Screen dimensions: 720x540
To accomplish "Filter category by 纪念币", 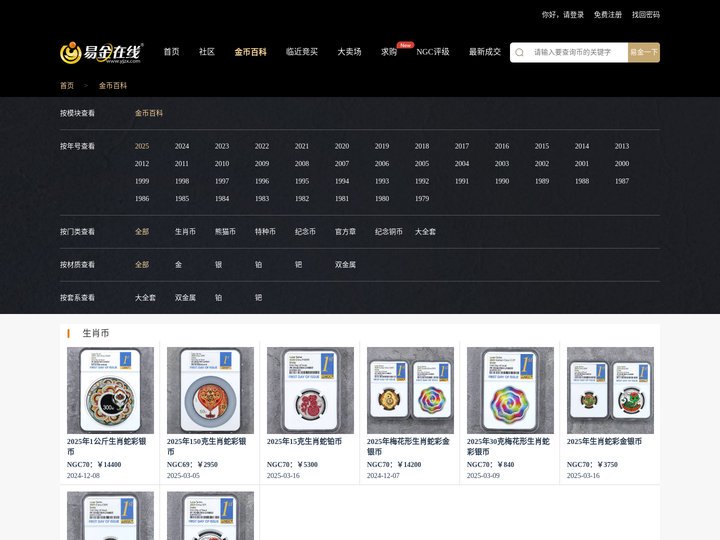I will pyautogui.click(x=305, y=231).
